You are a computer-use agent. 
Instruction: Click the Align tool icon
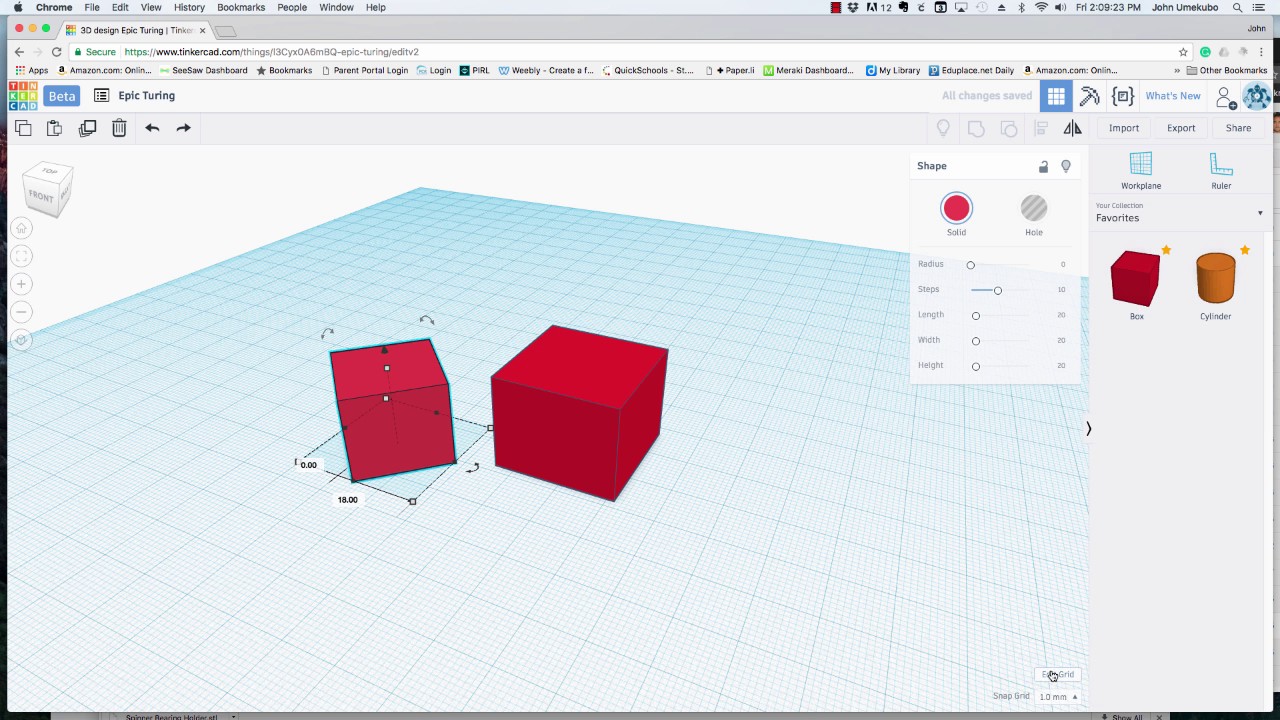[x=1041, y=128]
